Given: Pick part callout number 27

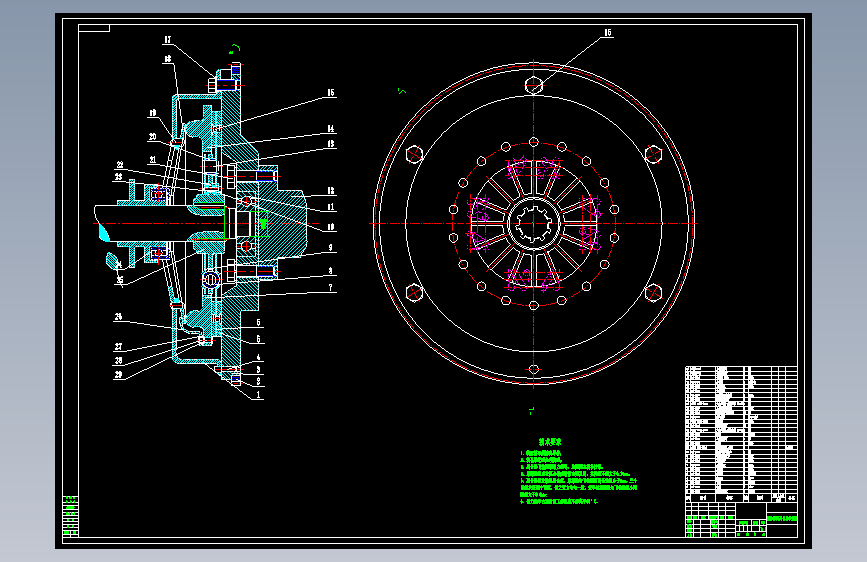Looking at the screenshot, I should [118, 347].
